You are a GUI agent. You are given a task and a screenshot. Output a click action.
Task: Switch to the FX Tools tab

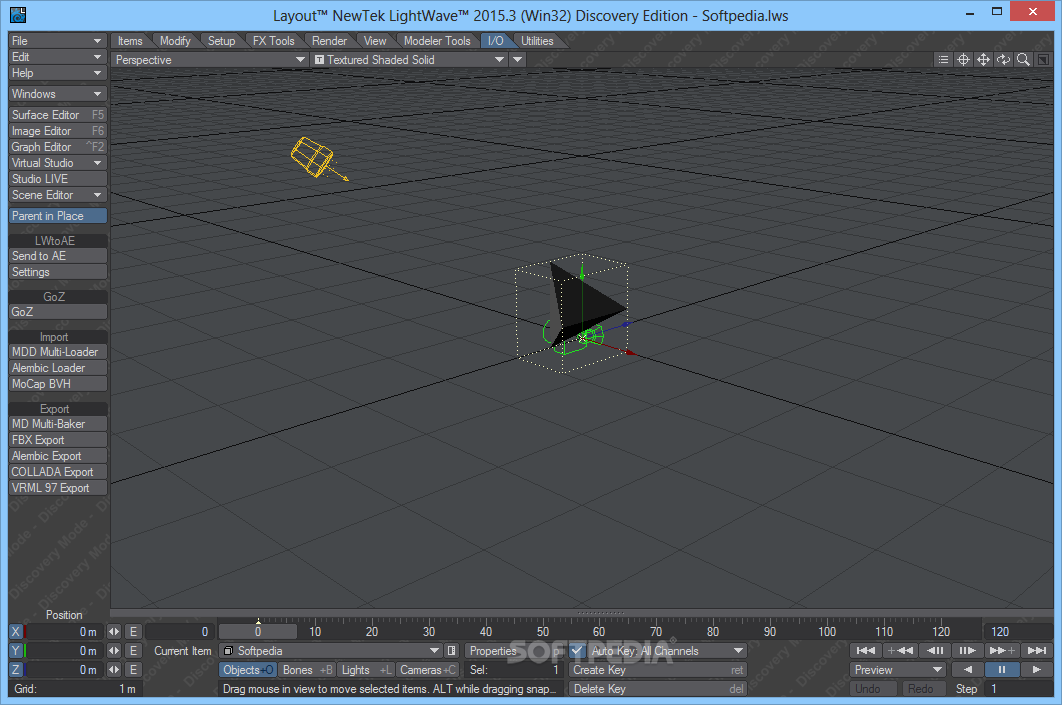[274, 41]
